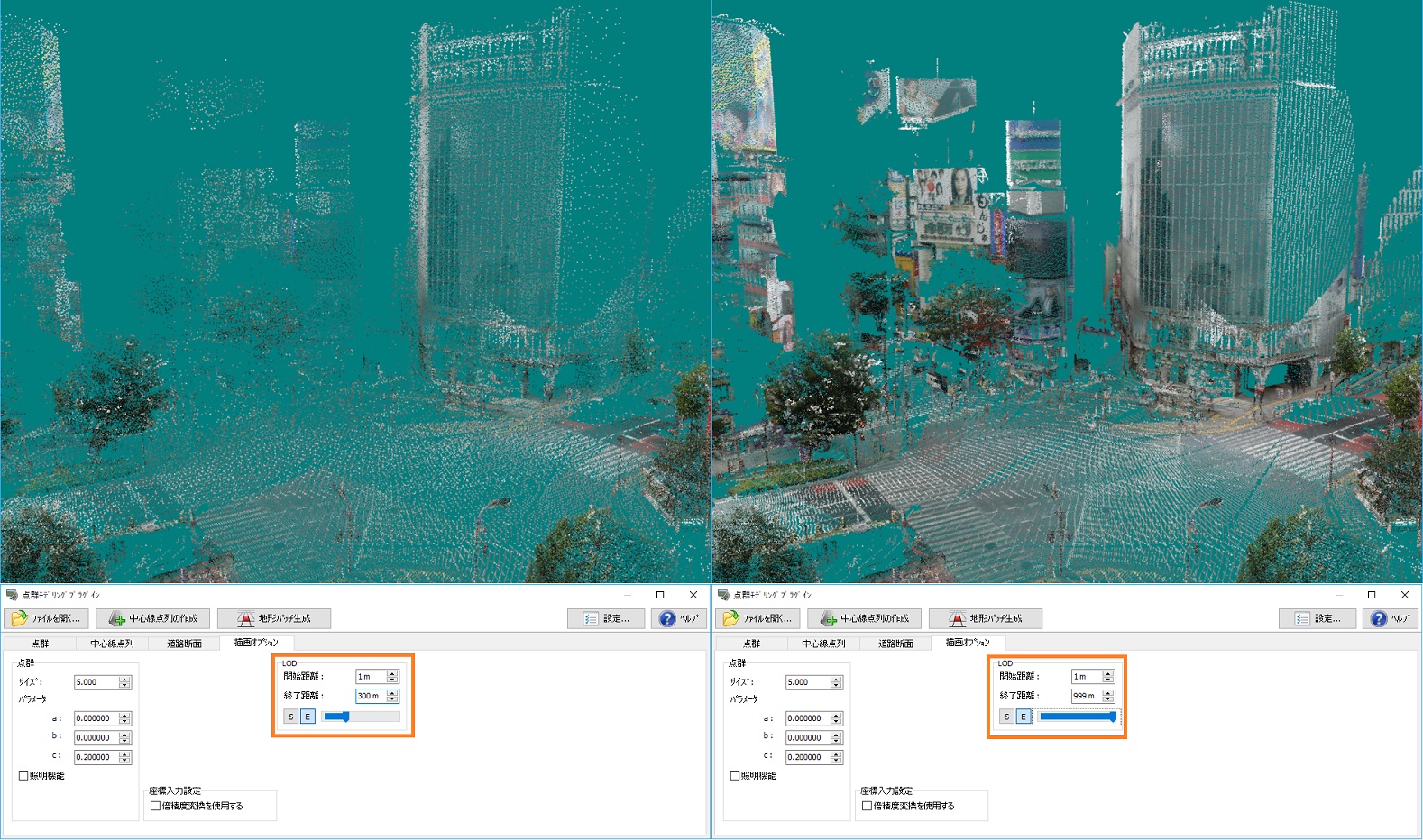Decrease parameter c with down arrow, right window

837,761
